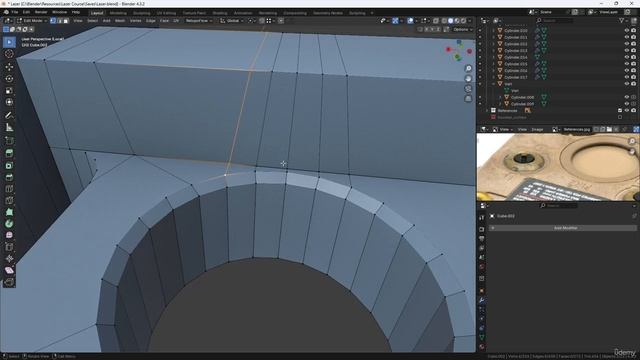Enable face select mode
The height and width of the screenshot is (360, 640).
[x=66, y=20]
